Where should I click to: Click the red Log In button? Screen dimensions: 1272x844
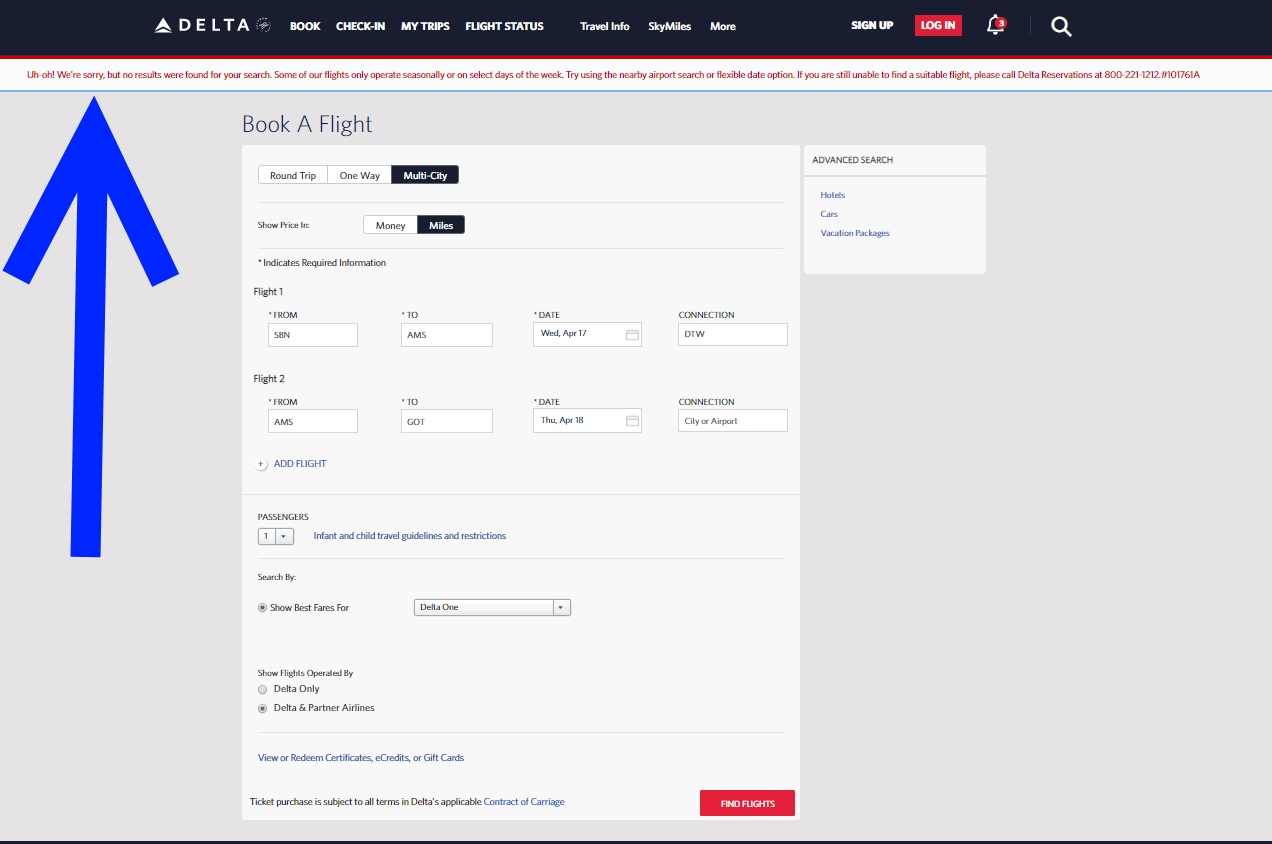tap(937, 26)
